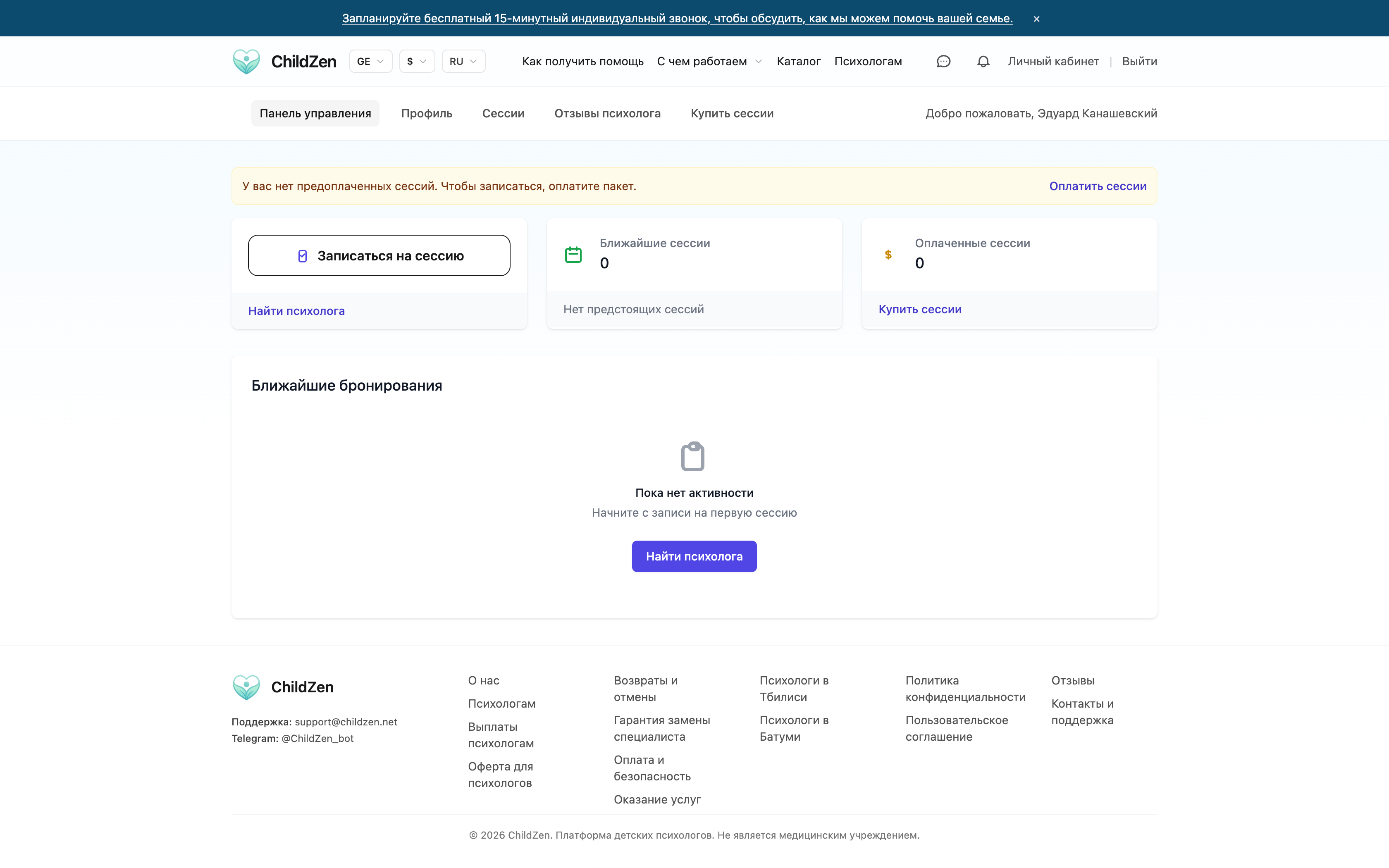Screen dimensions: 1389x868
Task: Open the free 15-minute call banner link
Action: click(x=677, y=18)
